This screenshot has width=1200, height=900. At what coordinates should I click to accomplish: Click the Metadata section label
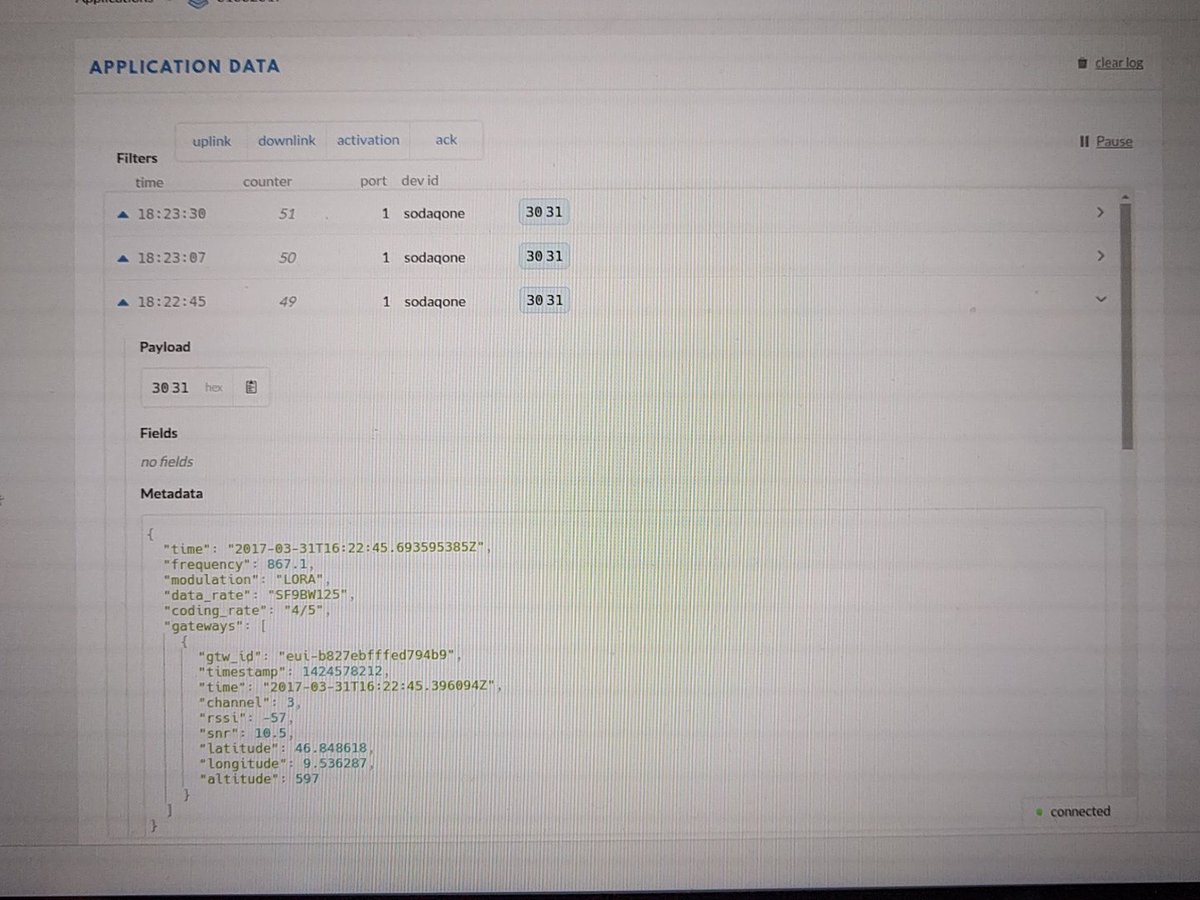coord(171,494)
